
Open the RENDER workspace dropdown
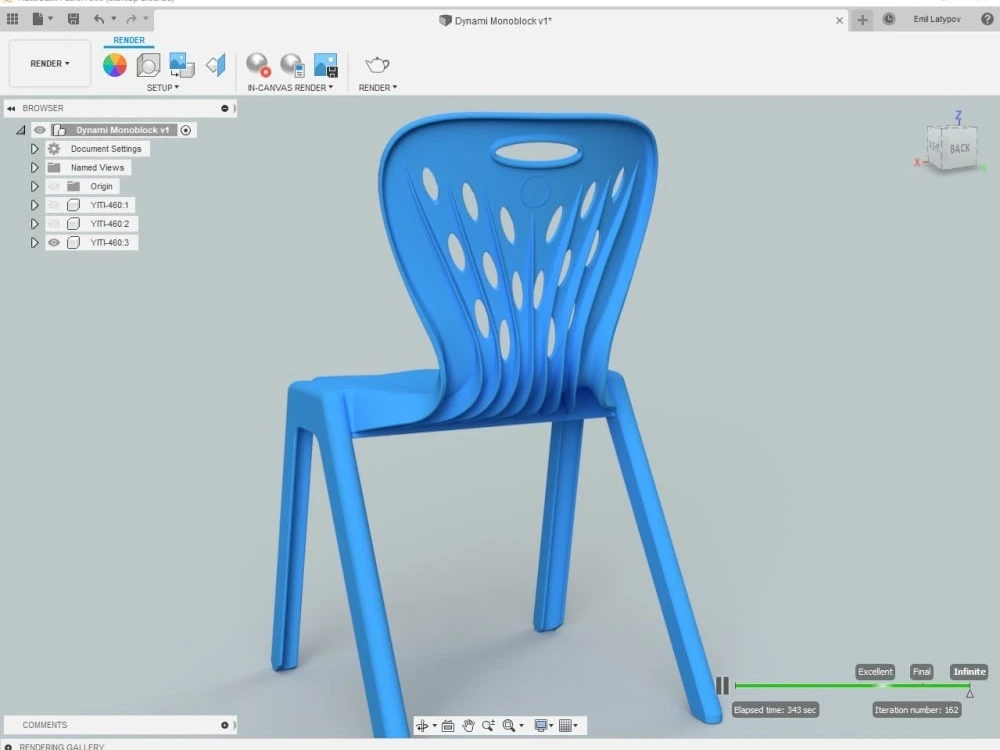tap(50, 64)
